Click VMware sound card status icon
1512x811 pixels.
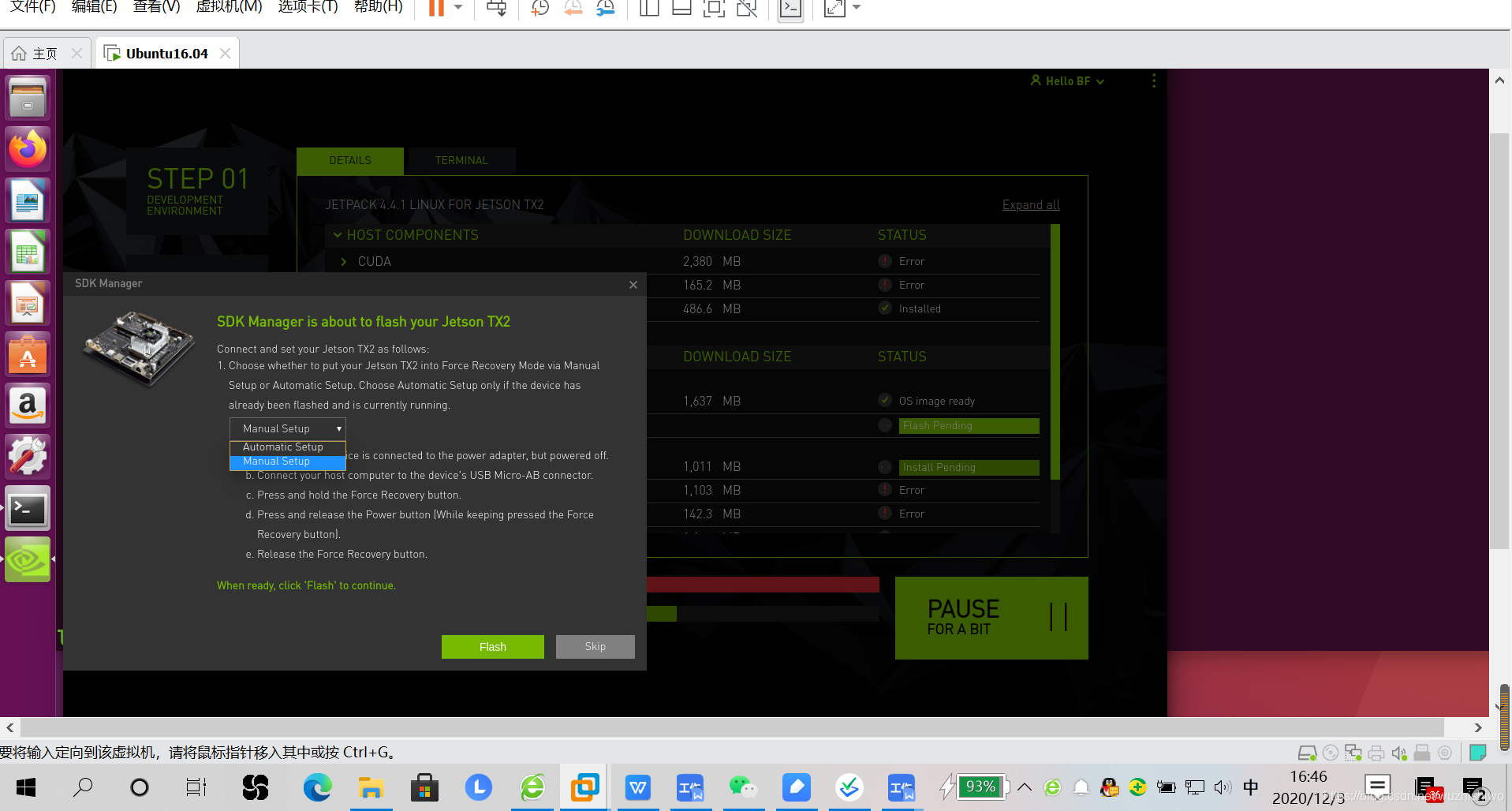1399,753
